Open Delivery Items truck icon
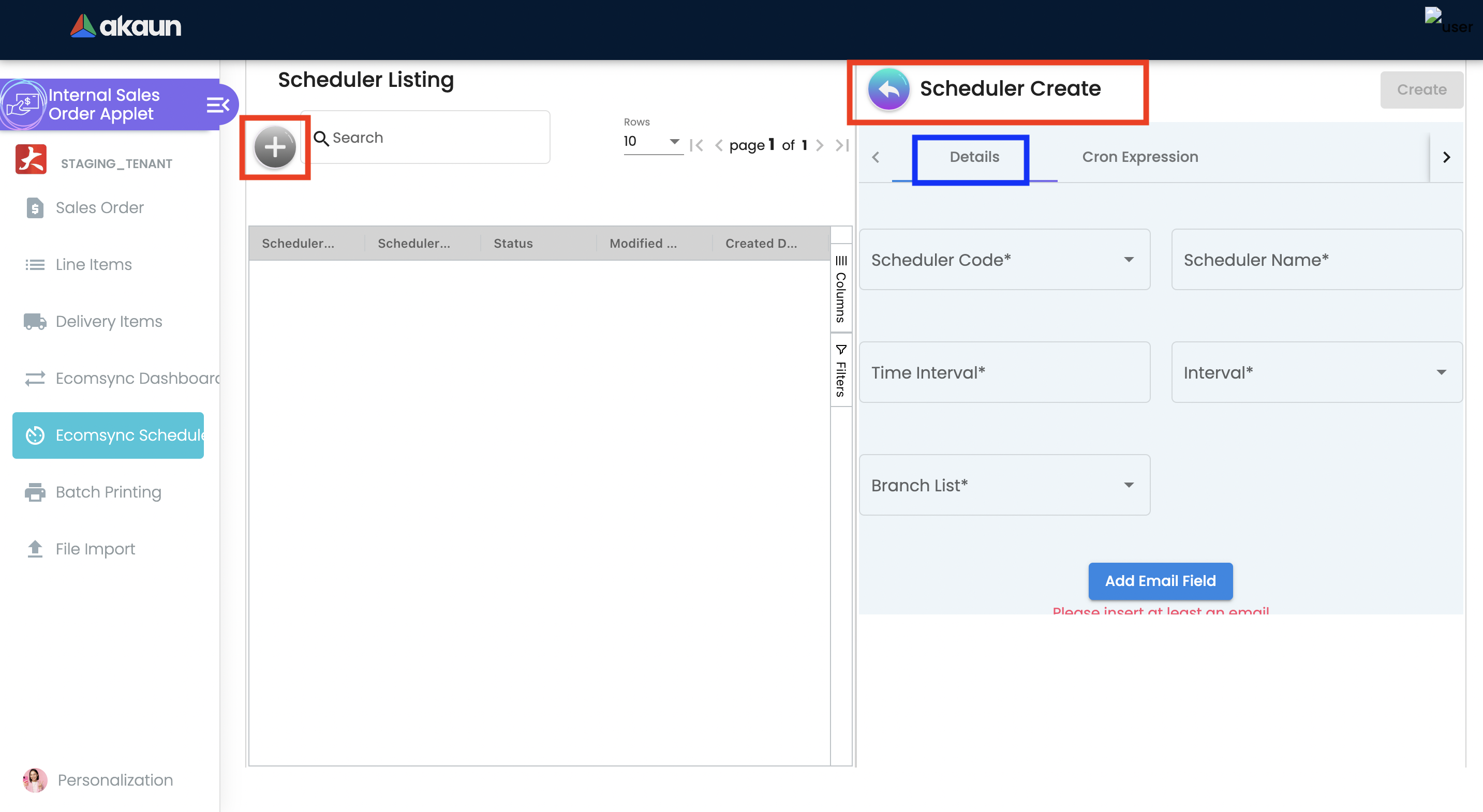The width and height of the screenshot is (1483, 812). point(35,321)
